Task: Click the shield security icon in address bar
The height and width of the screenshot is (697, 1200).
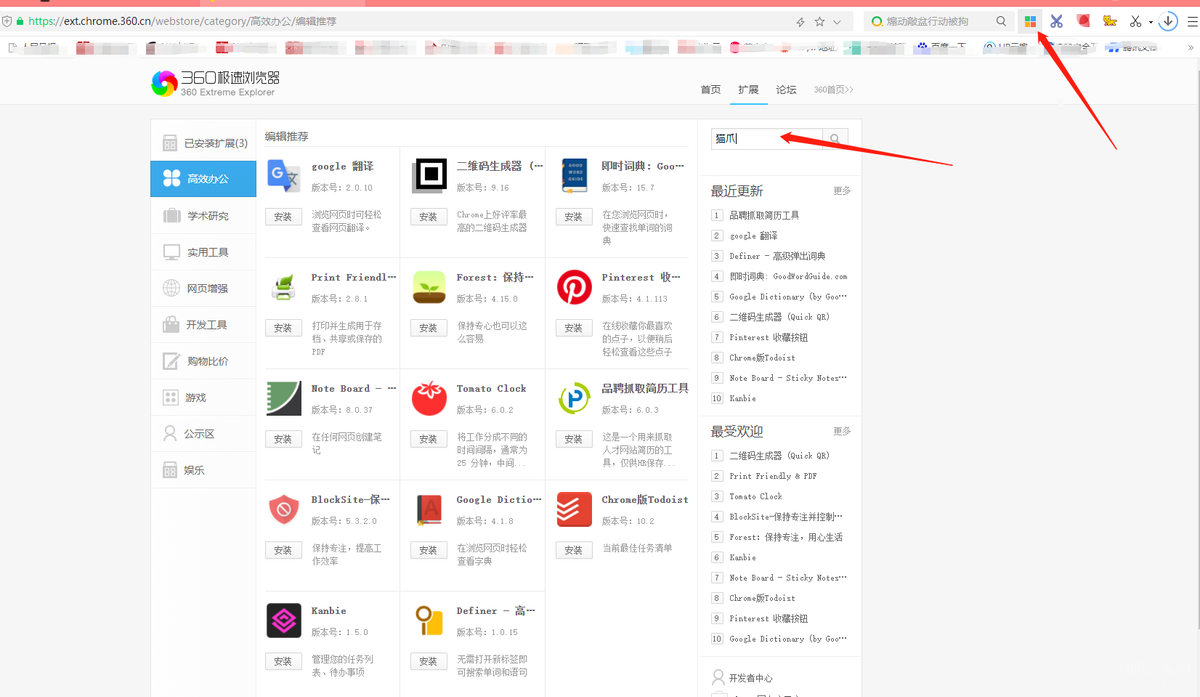Action: (7, 21)
